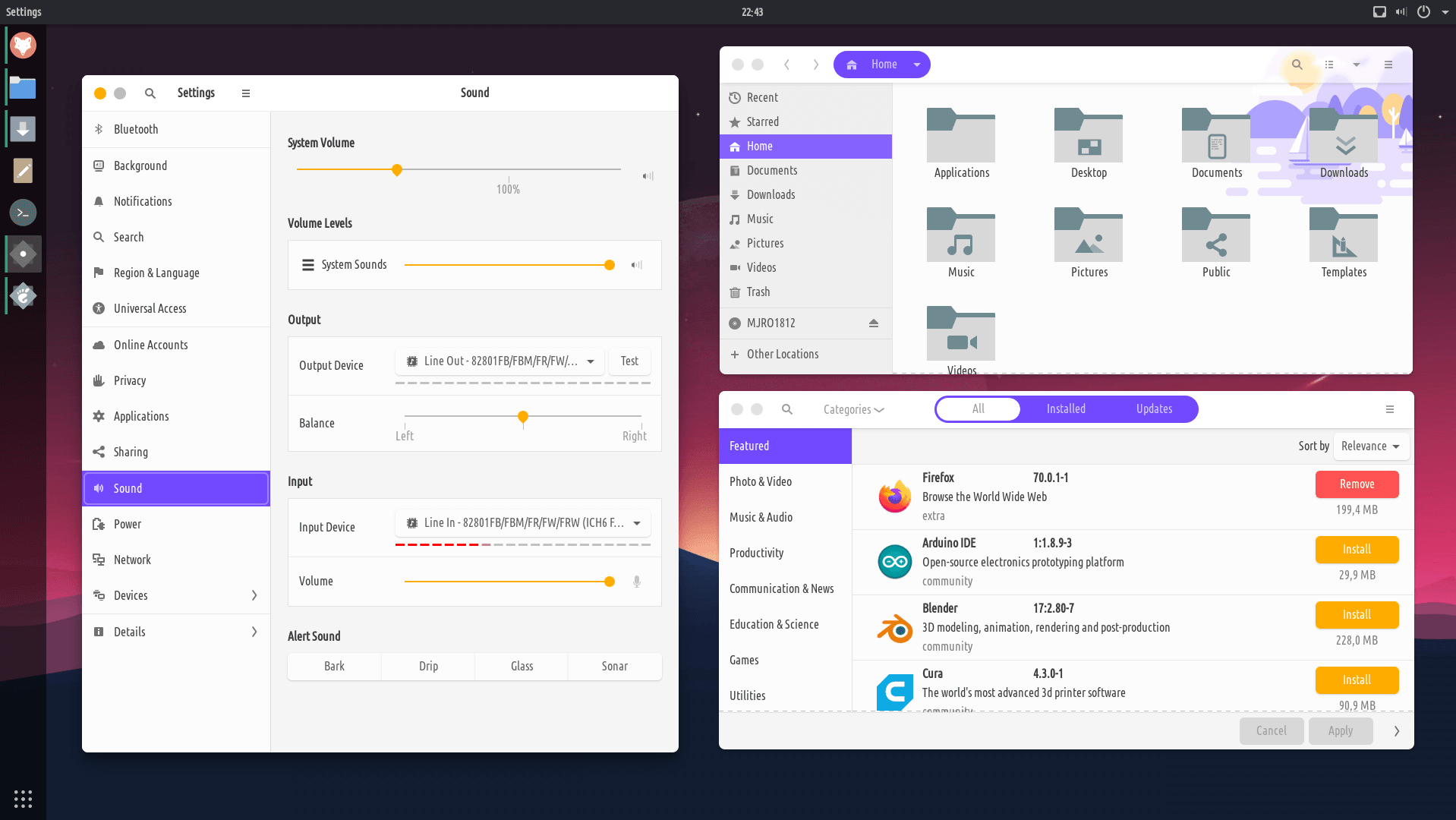Open the Settings hamburger menu
The image size is (1456, 820).
click(x=245, y=93)
